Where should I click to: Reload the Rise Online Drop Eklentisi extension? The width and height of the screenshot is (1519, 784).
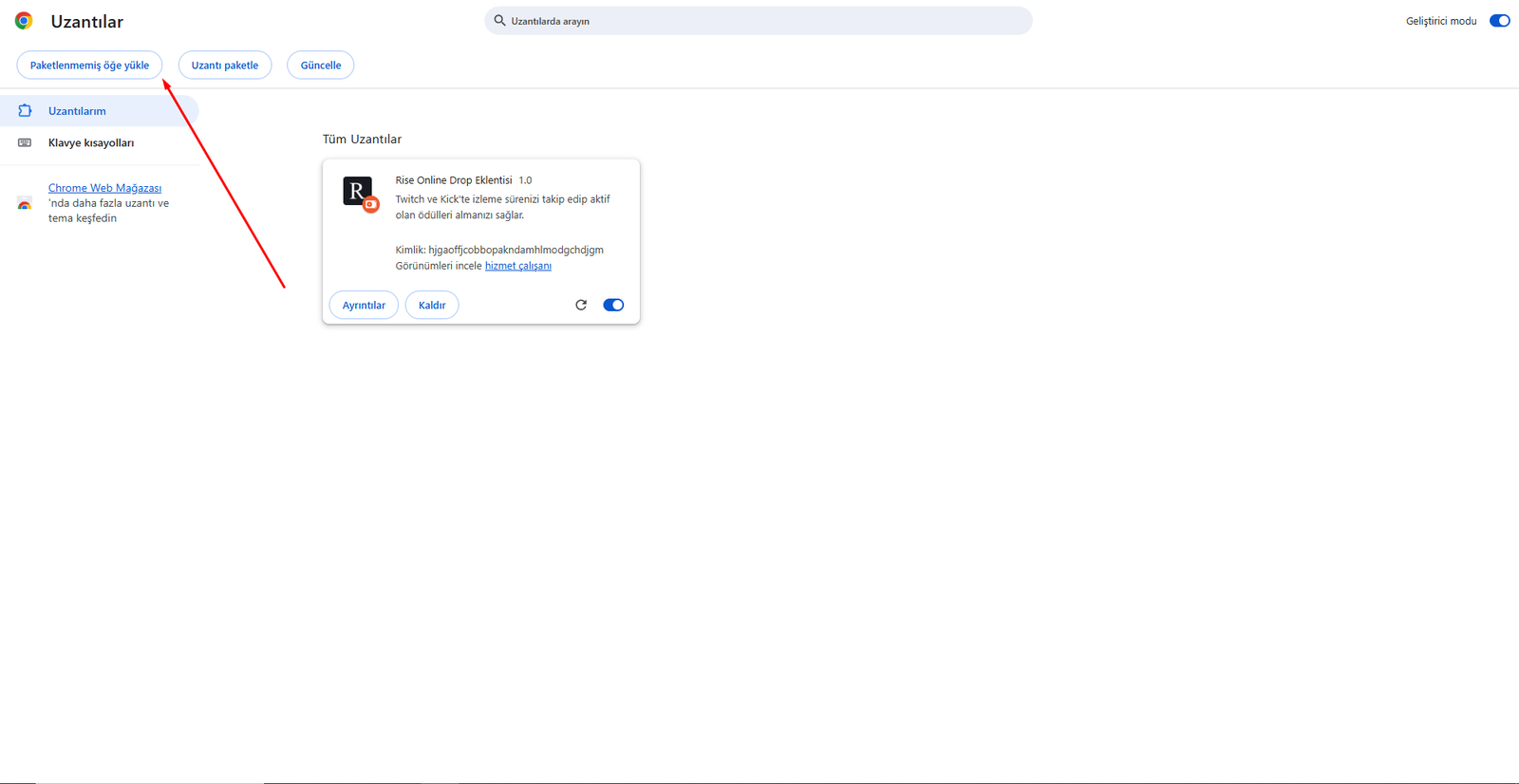point(581,305)
